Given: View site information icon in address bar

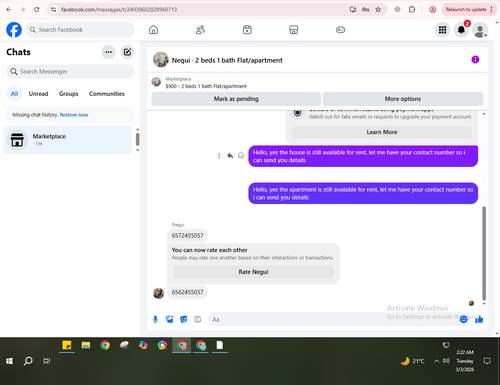Looking at the screenshot, I should click(x=53, y=9).
